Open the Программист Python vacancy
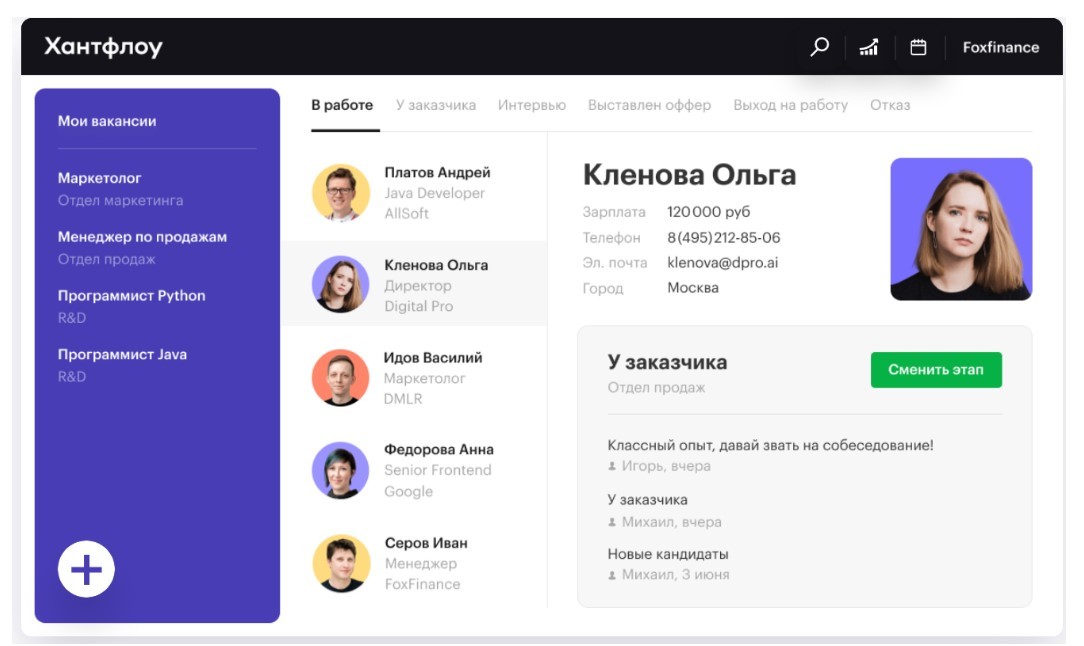Viewport: 1084px width, 646px height. 131,296
